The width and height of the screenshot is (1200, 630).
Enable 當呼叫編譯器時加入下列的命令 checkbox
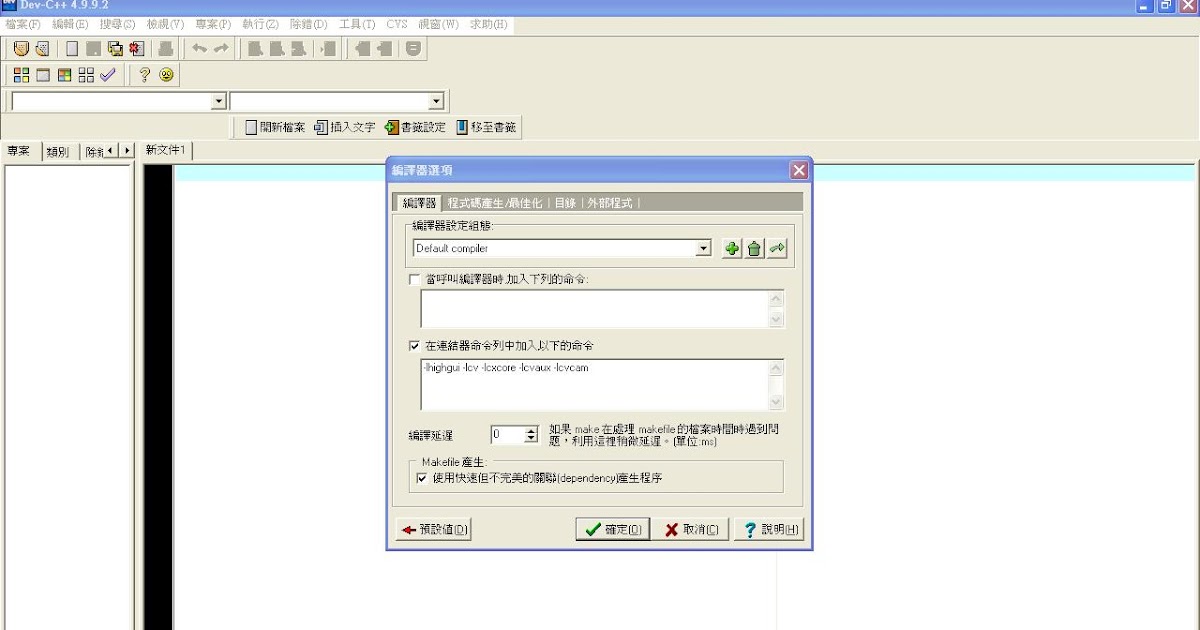pyautogui.click(x=416, y=279)
